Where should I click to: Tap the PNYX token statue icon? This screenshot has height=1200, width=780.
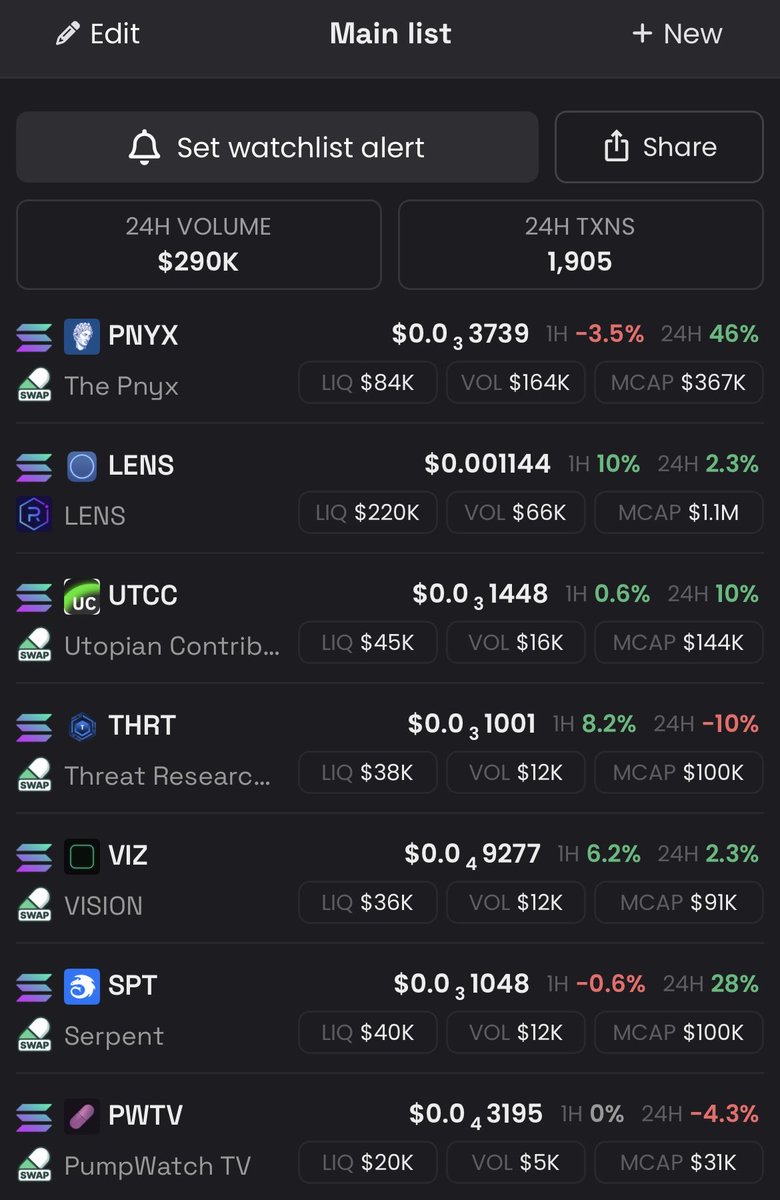[82, 336]
